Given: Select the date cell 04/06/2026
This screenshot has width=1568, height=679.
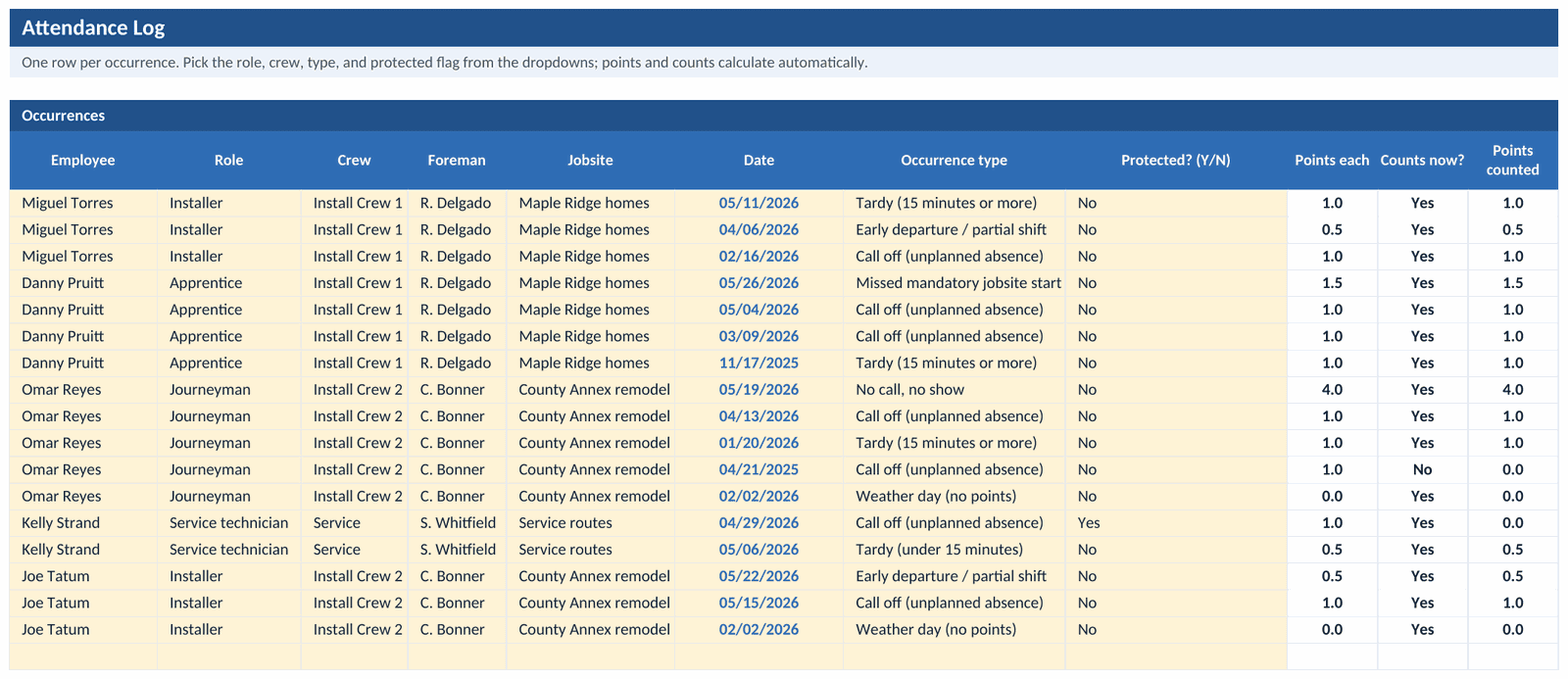Looking at the screenshot, I should [x=759, y=229].
